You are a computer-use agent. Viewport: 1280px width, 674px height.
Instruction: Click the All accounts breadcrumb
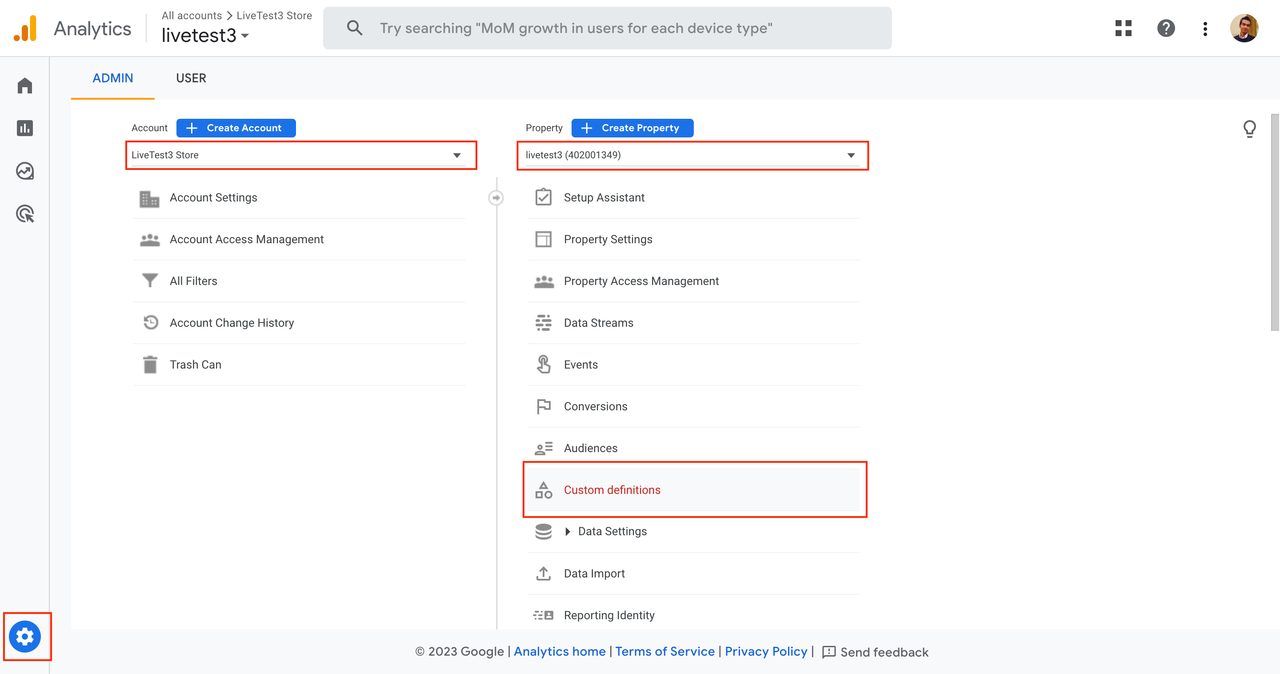point(192,16)
